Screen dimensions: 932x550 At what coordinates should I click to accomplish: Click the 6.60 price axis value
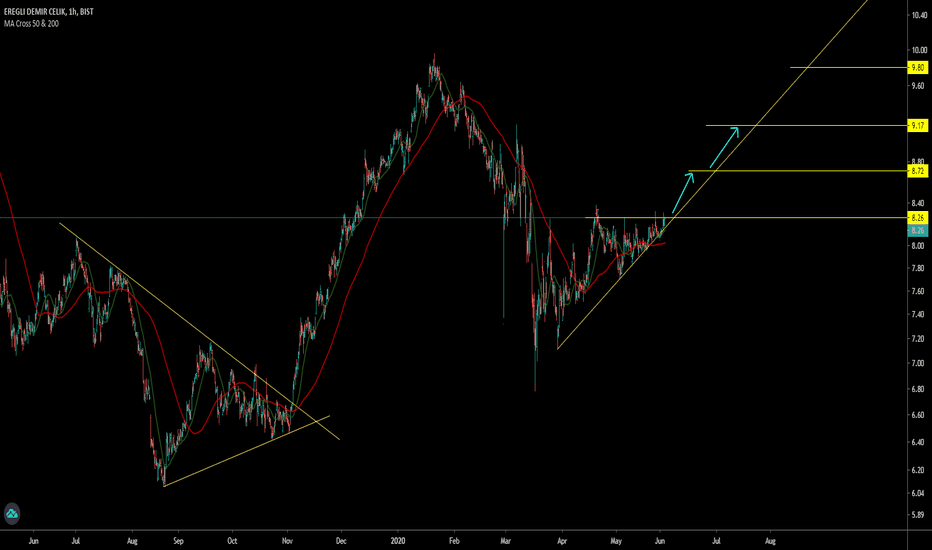point(918,415)
